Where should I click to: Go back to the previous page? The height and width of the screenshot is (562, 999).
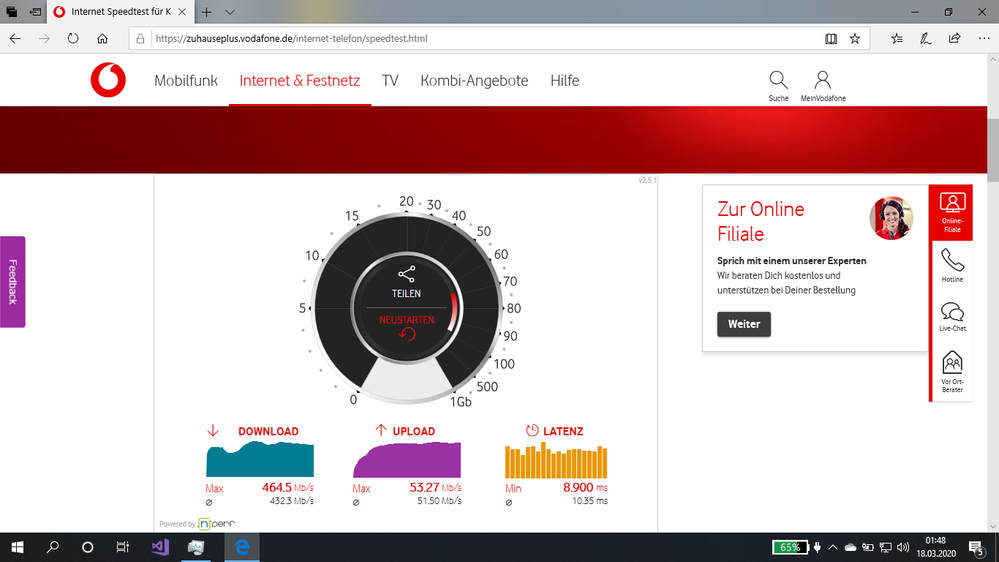[15, 39]
